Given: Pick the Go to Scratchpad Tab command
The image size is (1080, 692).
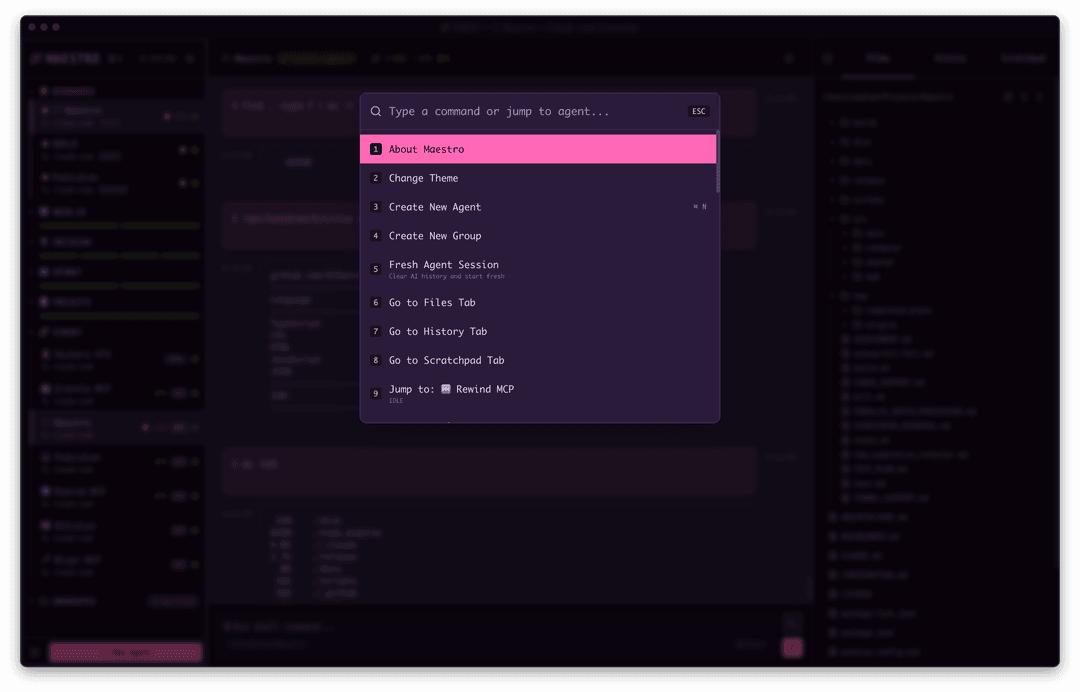Looking at the screenshot, I should [x=538, y=361].
